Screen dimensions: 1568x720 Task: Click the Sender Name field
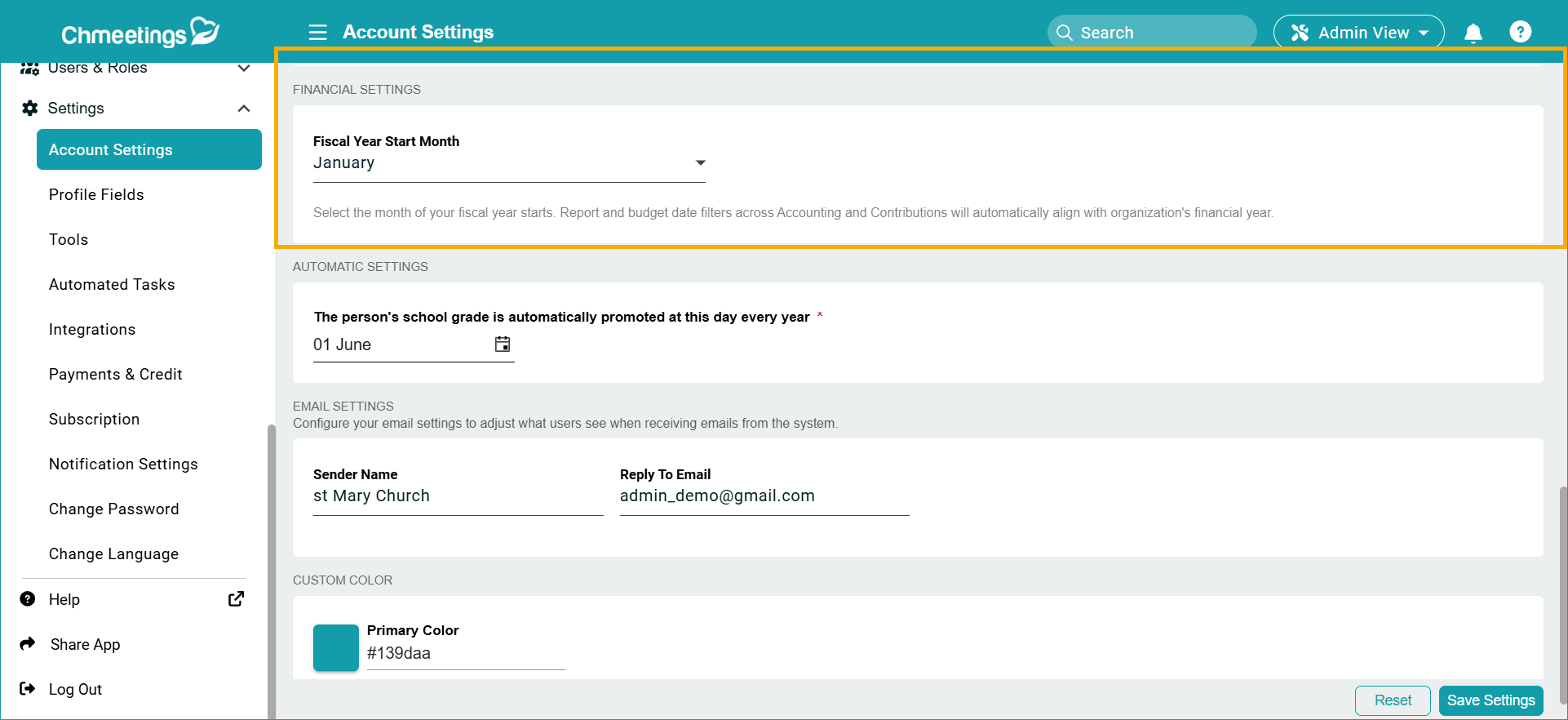(458, 496)
